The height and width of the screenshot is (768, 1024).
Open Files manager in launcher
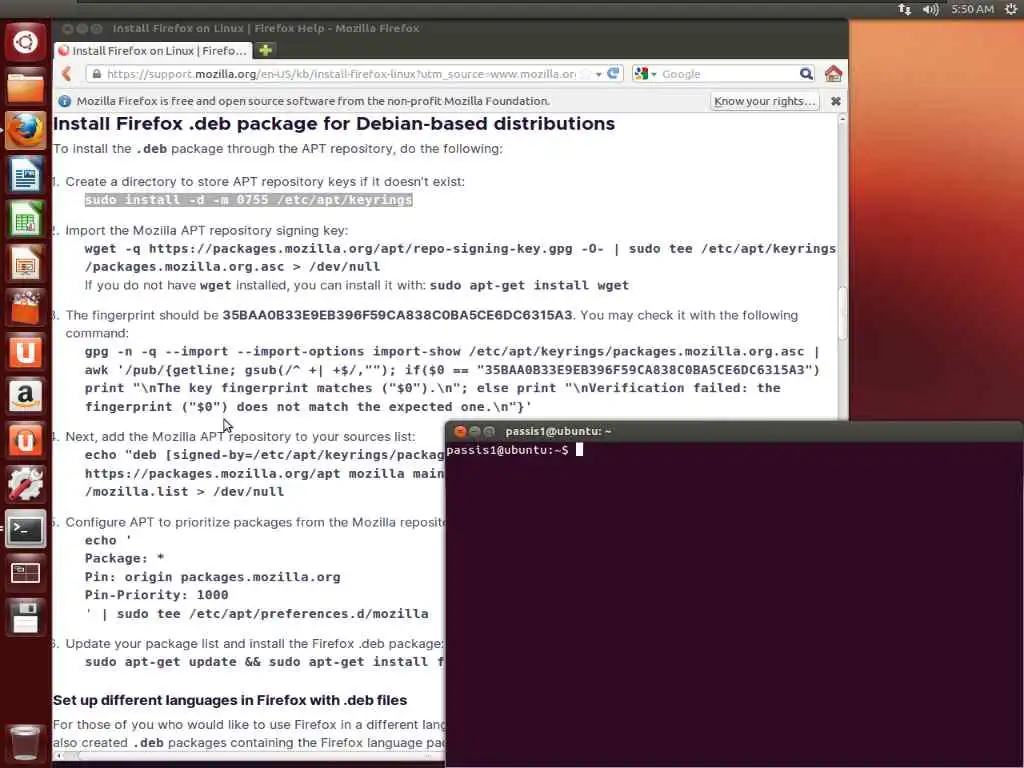pos(25,87)
